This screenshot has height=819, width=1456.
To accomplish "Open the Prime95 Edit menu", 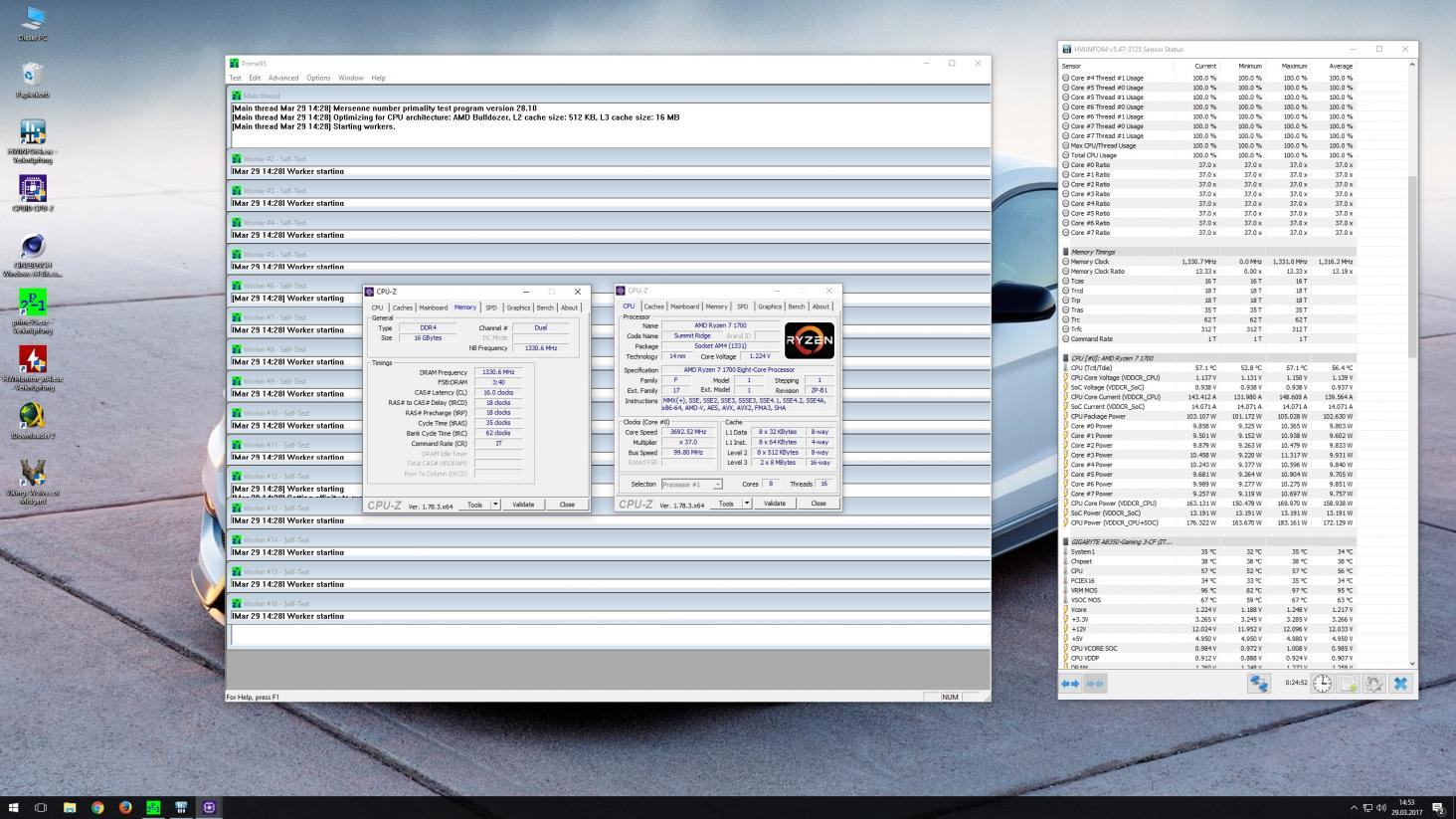I will [255, 78].
